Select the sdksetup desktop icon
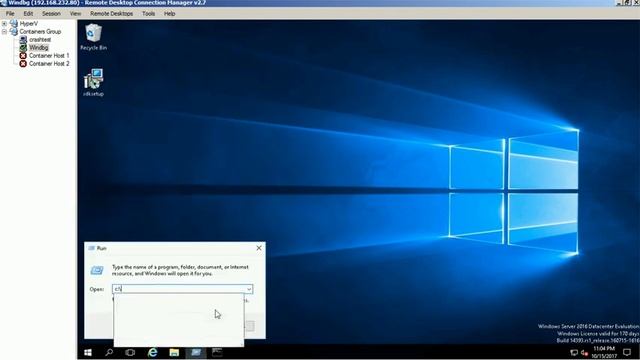The image size is (640, 360). pyautogui.click(x=93, y=83)
